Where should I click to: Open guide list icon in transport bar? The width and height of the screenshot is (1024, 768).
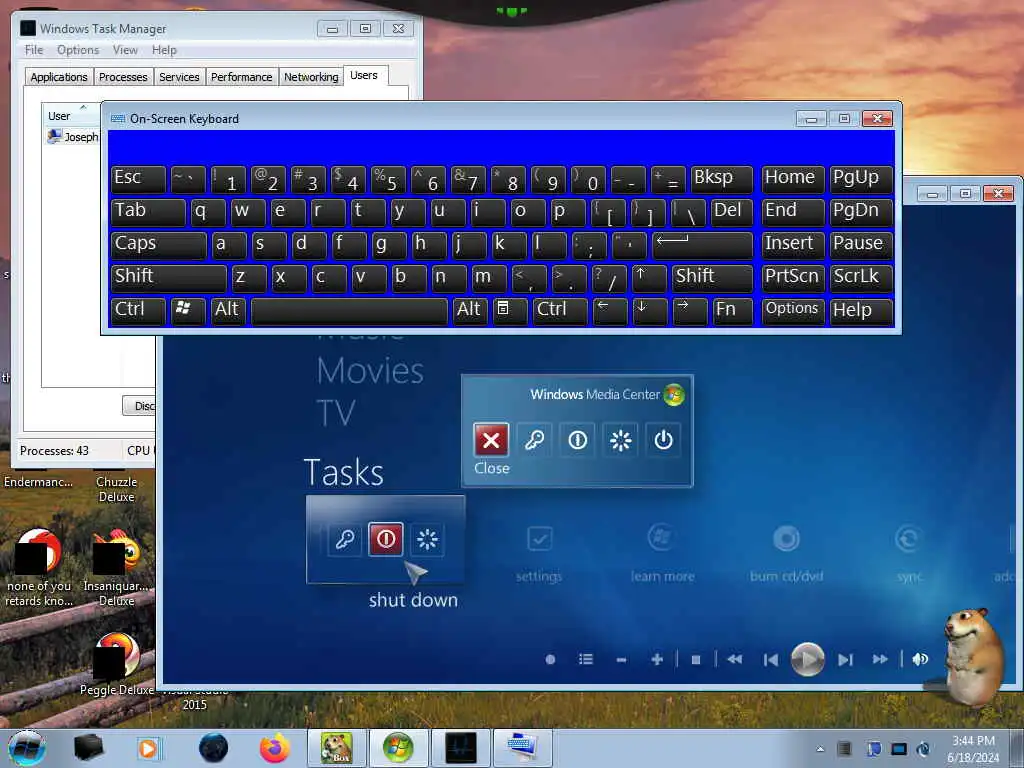(586, 660)
